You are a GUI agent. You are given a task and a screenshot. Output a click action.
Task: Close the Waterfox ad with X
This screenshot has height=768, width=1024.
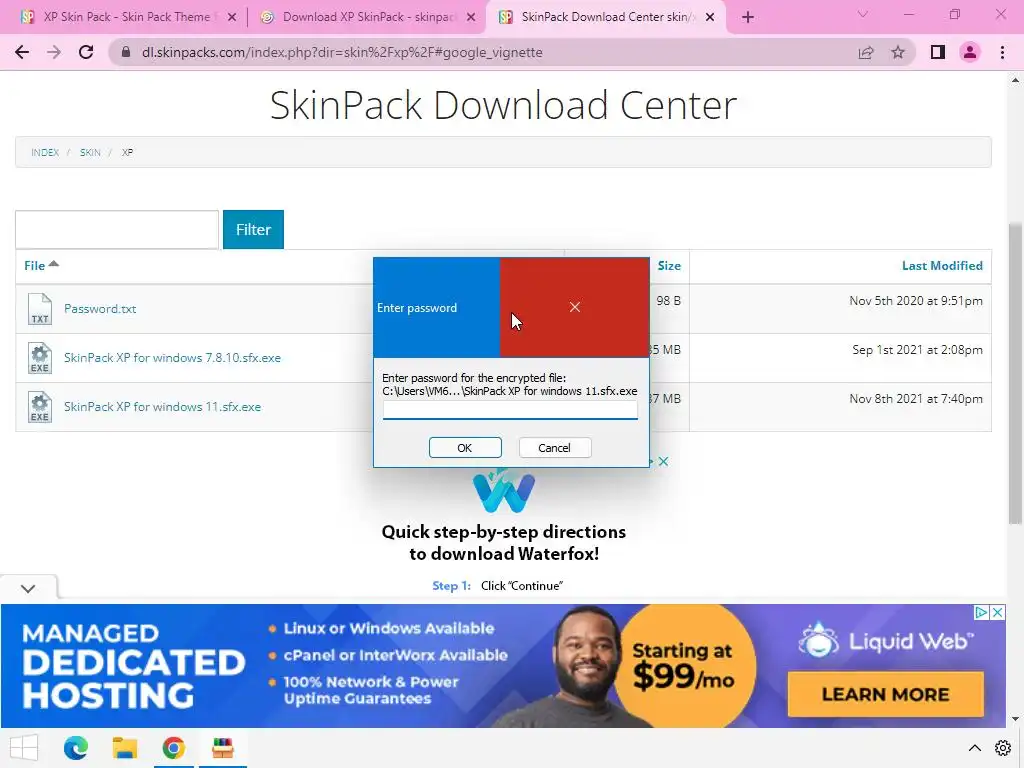coord(663,461)
